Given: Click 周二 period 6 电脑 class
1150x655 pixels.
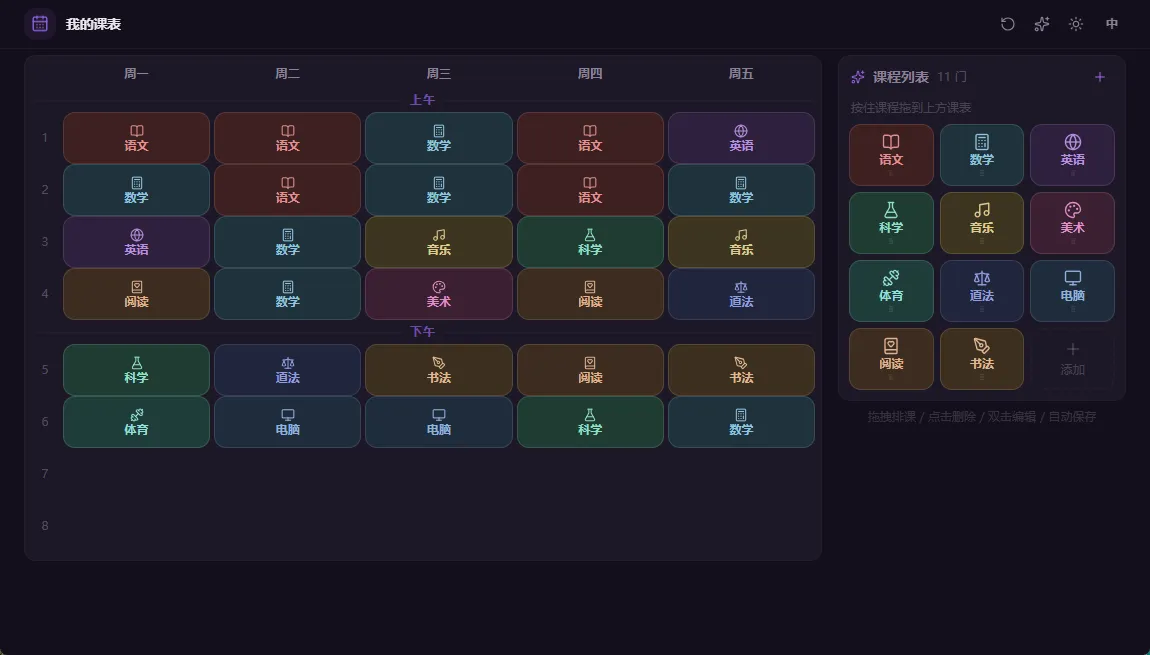Looking at the screenshot, I should pyautogui.click(x=288, y=422).
